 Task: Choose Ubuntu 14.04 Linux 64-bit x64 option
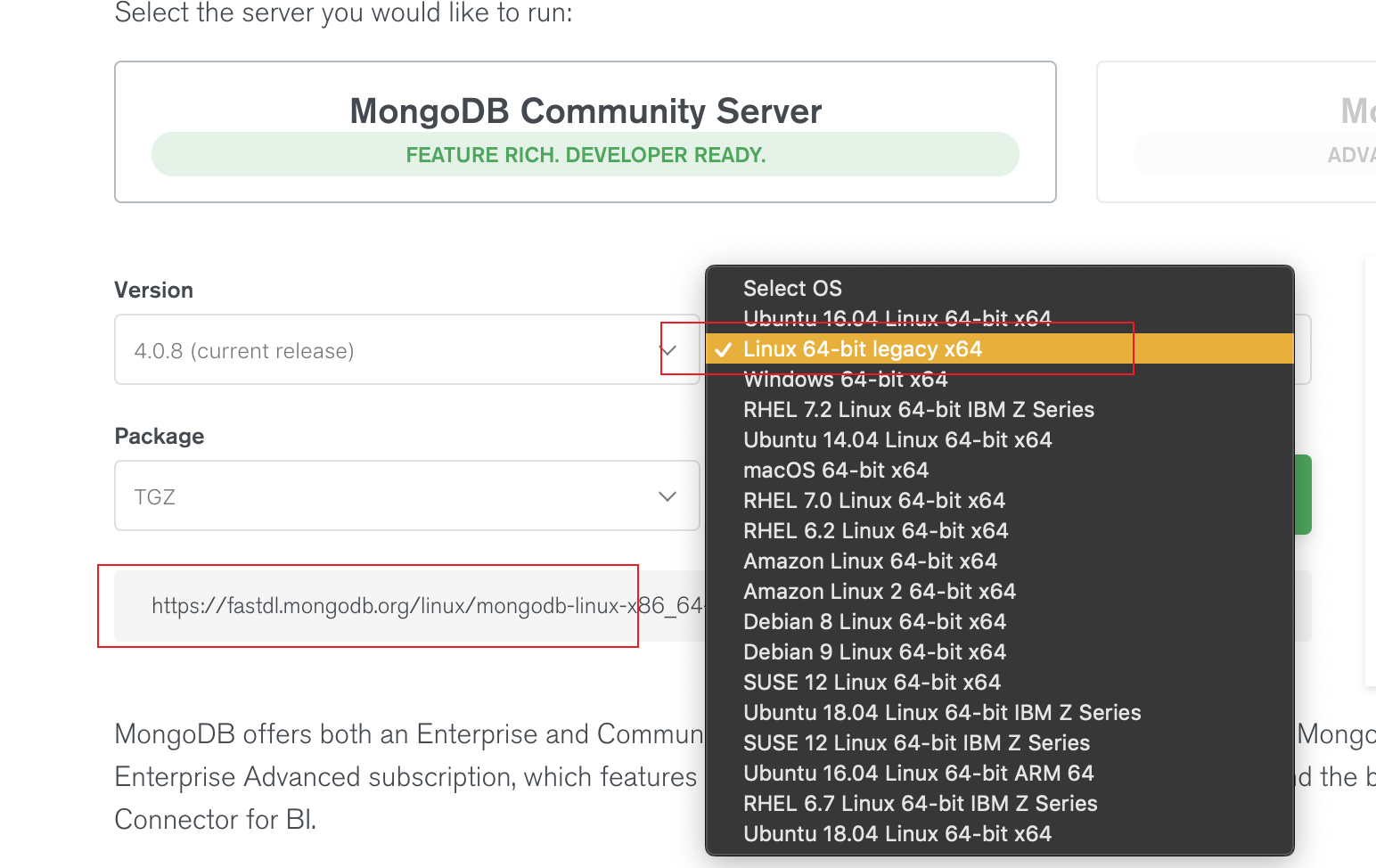click(x=999, y=439)
